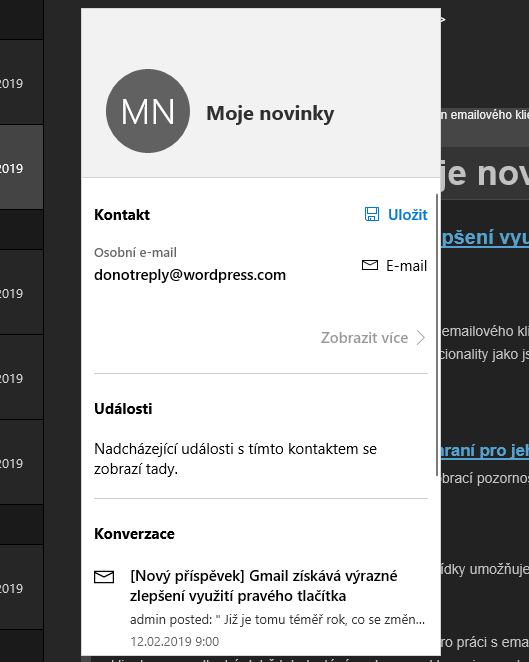Click the Události section heading

pos(123,409)
